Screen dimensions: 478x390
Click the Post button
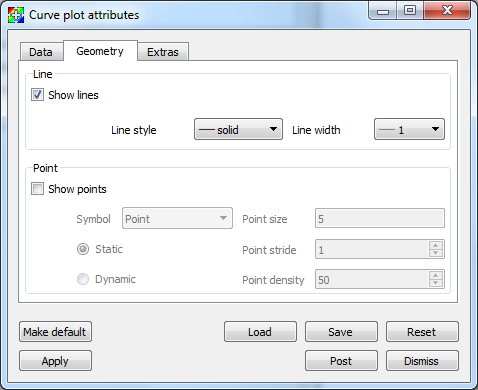(x=341, y=361)
